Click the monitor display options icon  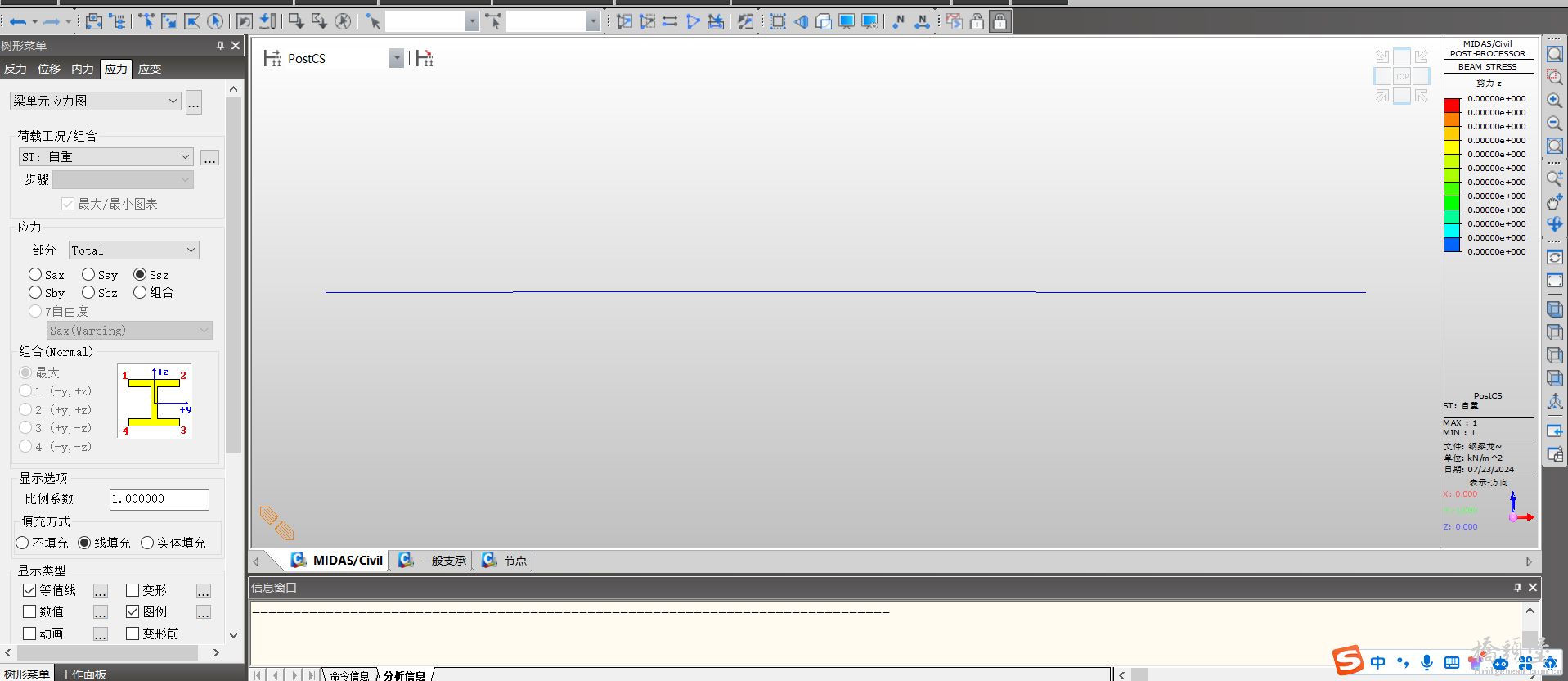pos(869,21)
